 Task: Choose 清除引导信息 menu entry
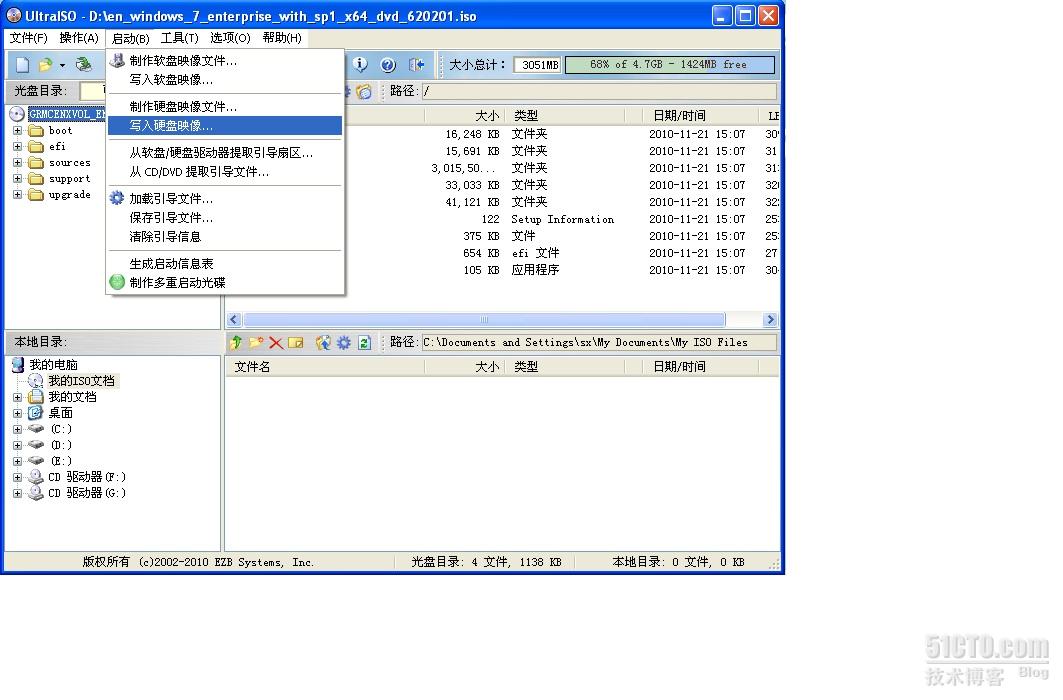click(x=225, y=236)
